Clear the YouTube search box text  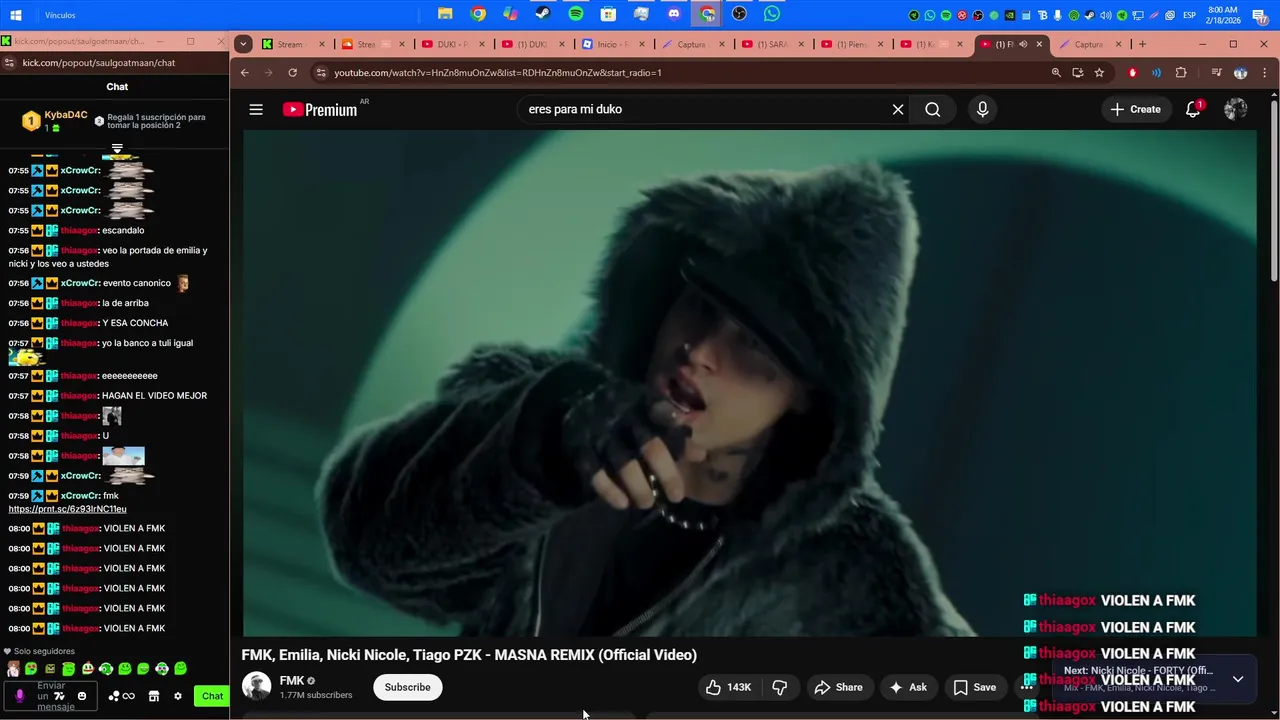[x=898, y=110]
